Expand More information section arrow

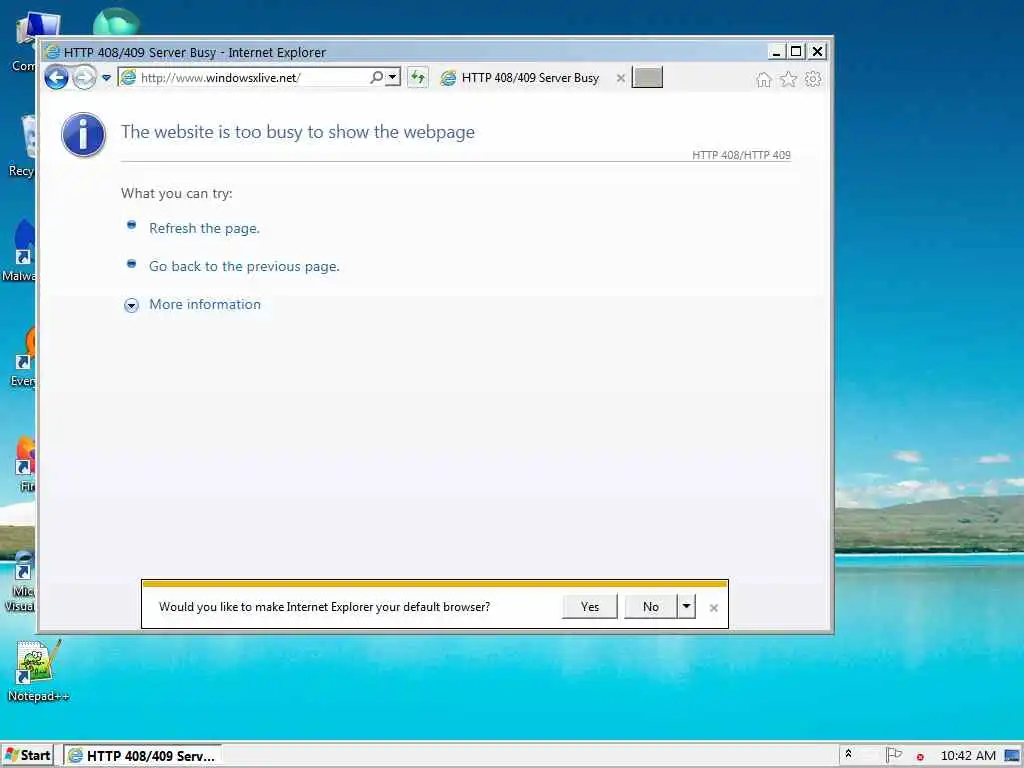(x=131, y=305)
